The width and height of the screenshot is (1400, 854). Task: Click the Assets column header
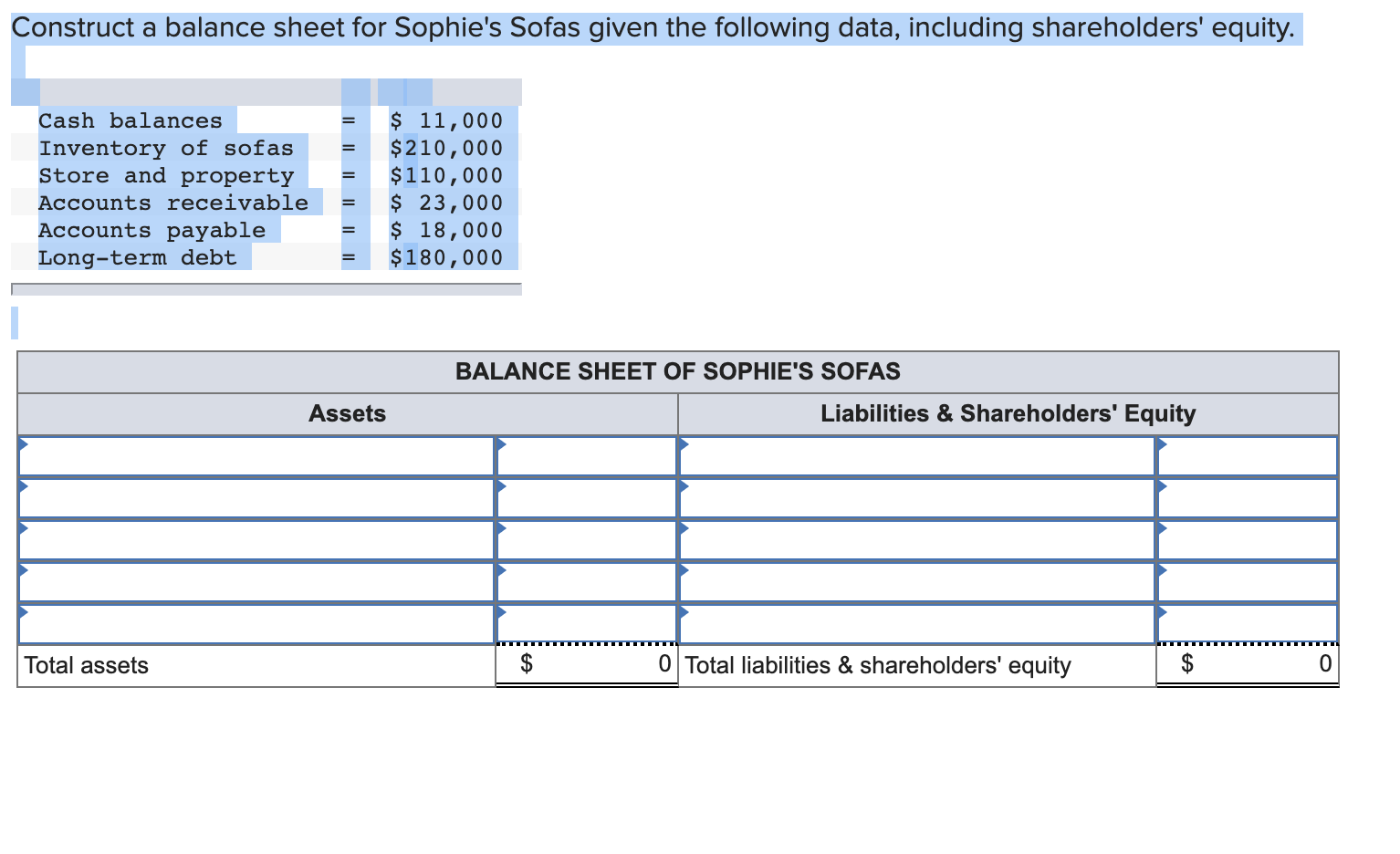[x=347, y=413]
